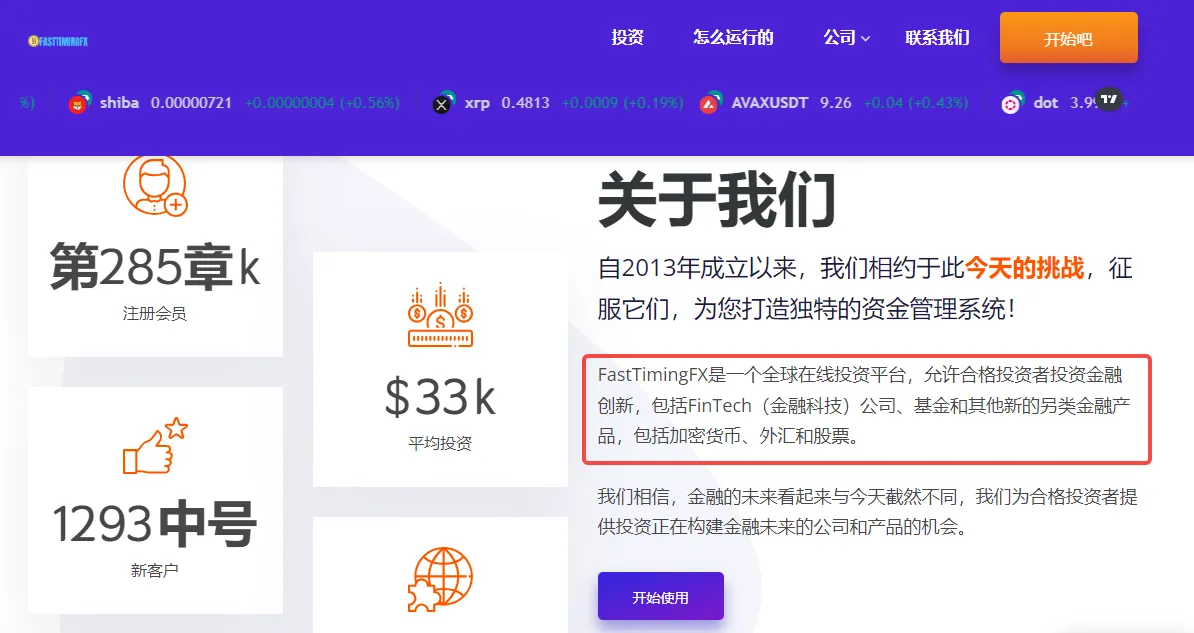The width and height of the screenshot is (1194, 633).
Task: Click shiba change +0.00000004 (+0.56%)
Action: tap(322, 103)
